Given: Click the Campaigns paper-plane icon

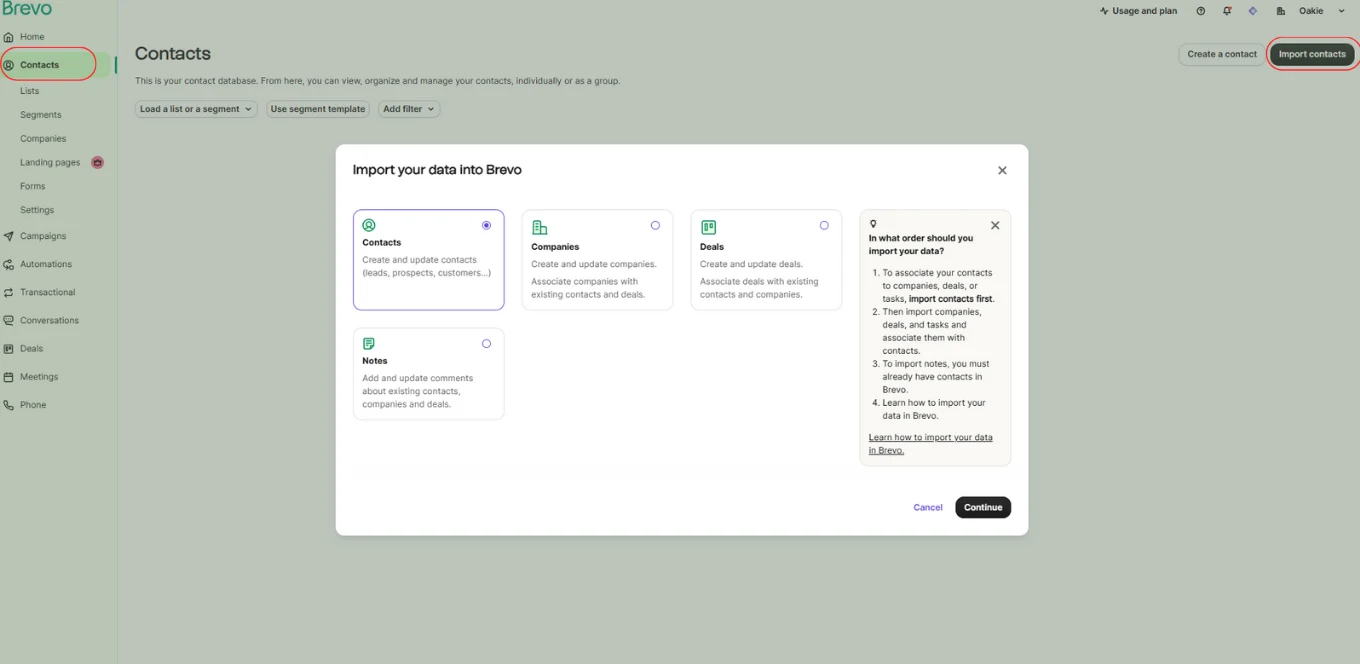Looking at the screenshot, I should tap(9, 237).
